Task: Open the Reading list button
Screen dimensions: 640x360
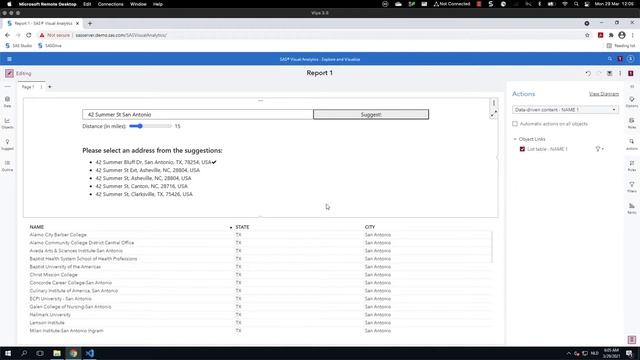Action: click(621, 46)
